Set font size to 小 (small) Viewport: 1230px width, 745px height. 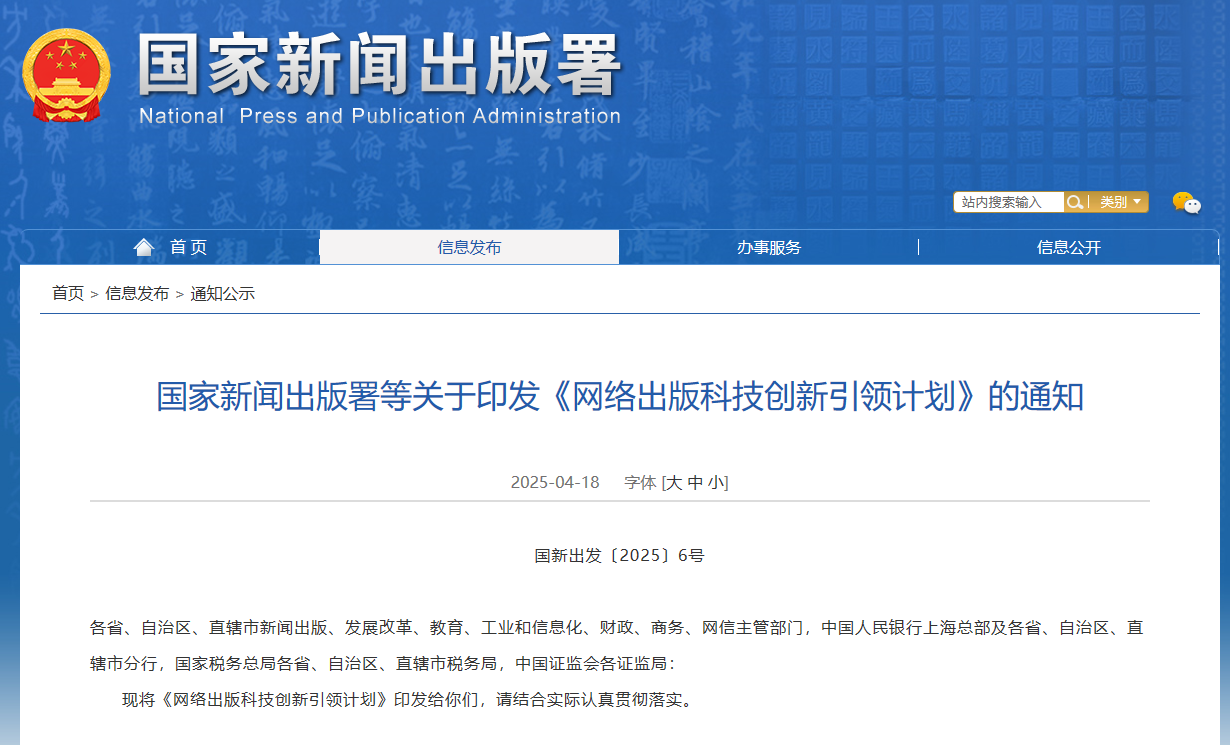point(716,482)
